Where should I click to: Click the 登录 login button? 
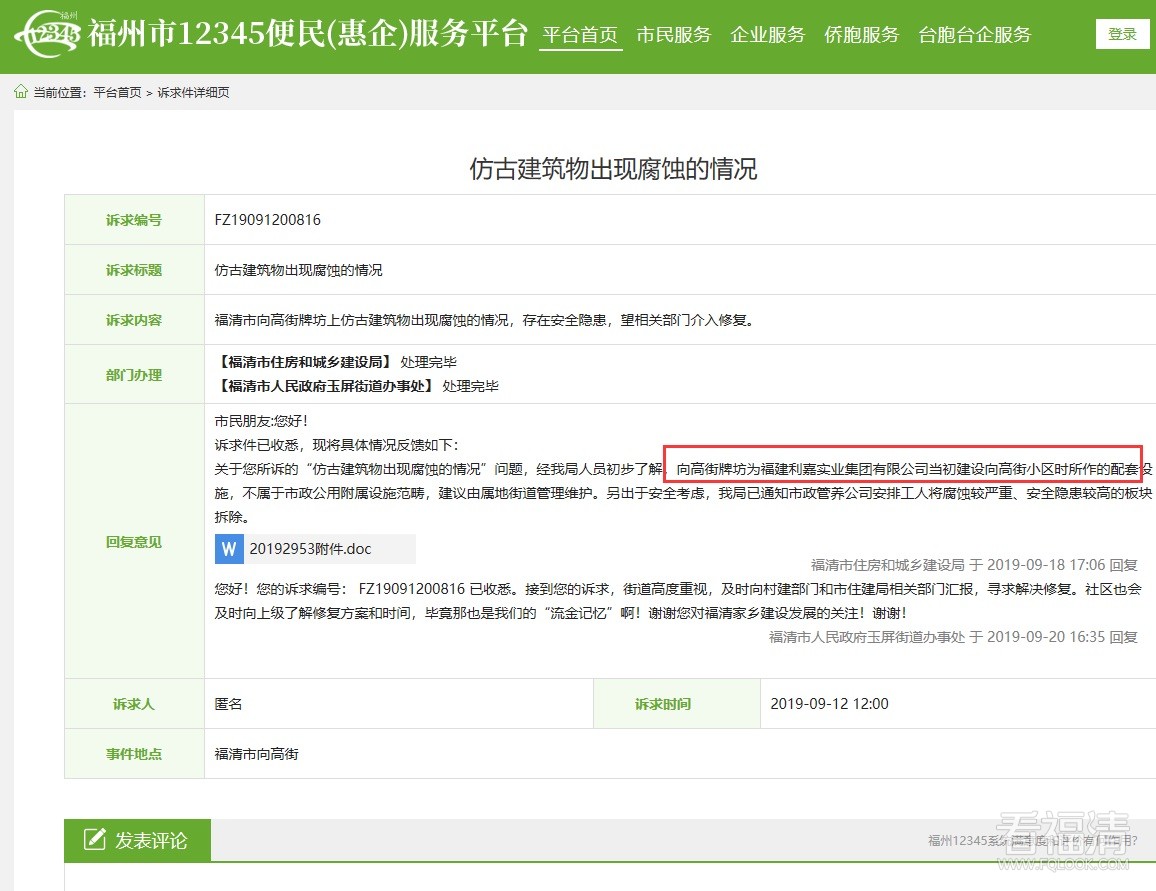(x=1122, y=34)
